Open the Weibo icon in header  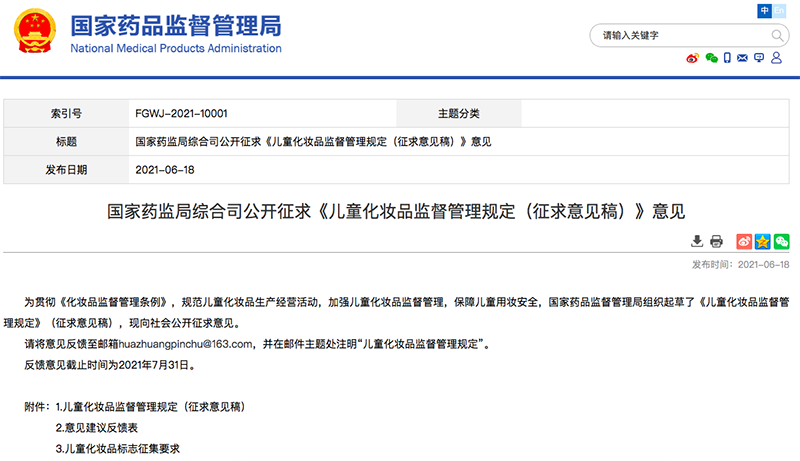pos(692,58)
